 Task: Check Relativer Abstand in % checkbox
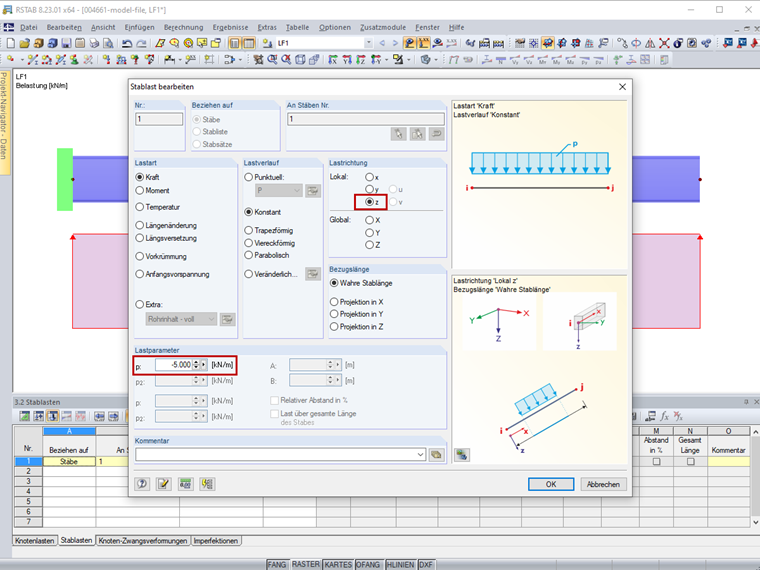pos(274,400)
